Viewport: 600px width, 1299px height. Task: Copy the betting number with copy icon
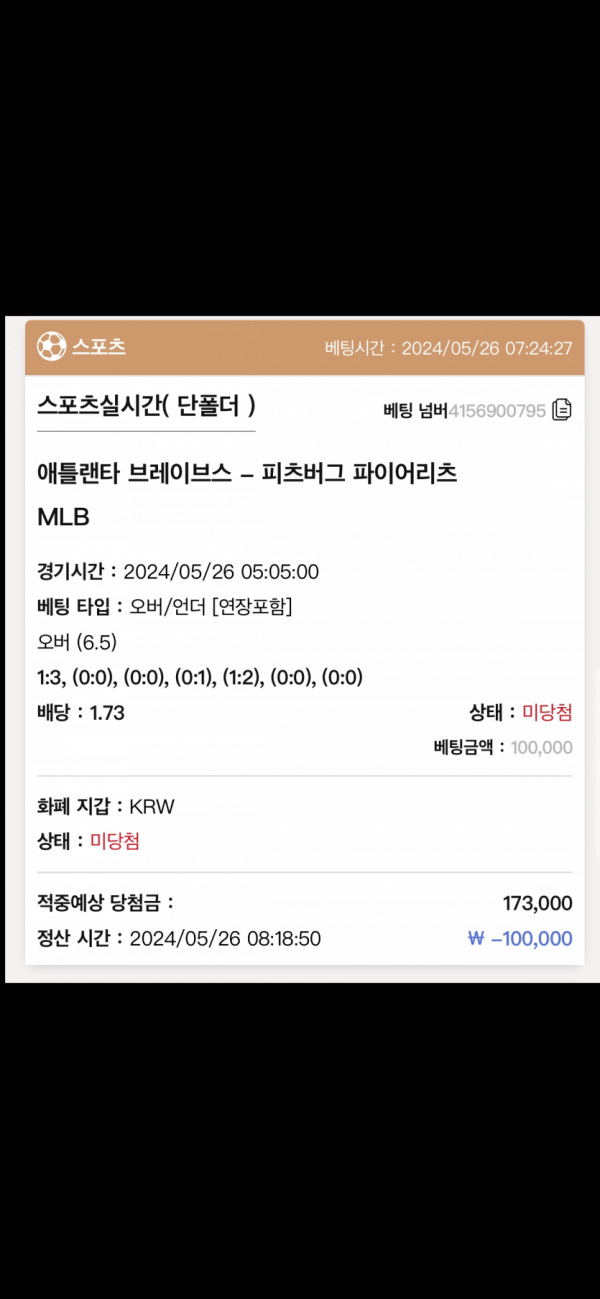point(562,410)
